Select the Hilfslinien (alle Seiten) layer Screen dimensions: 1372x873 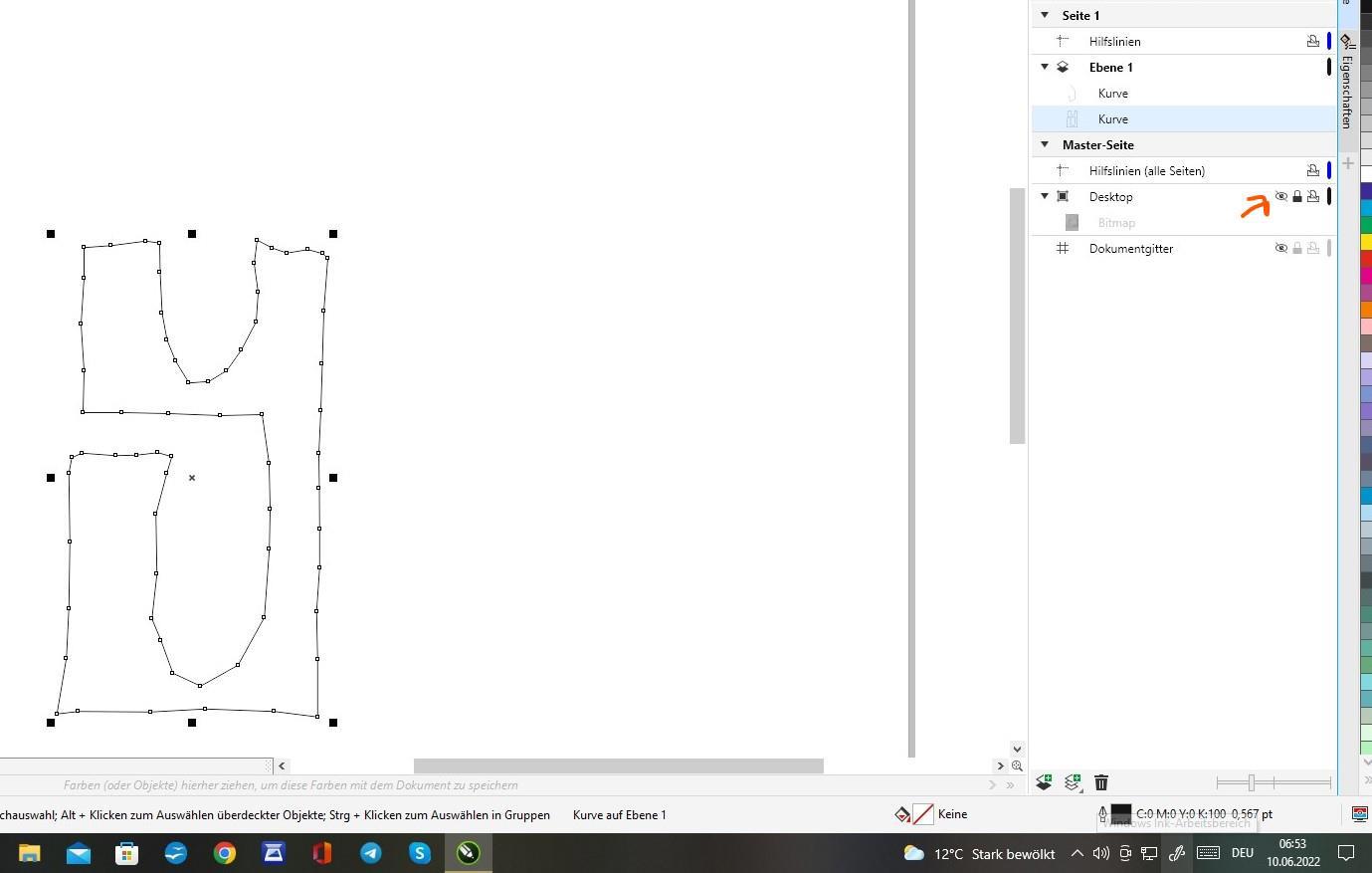tap(1147, 170)
